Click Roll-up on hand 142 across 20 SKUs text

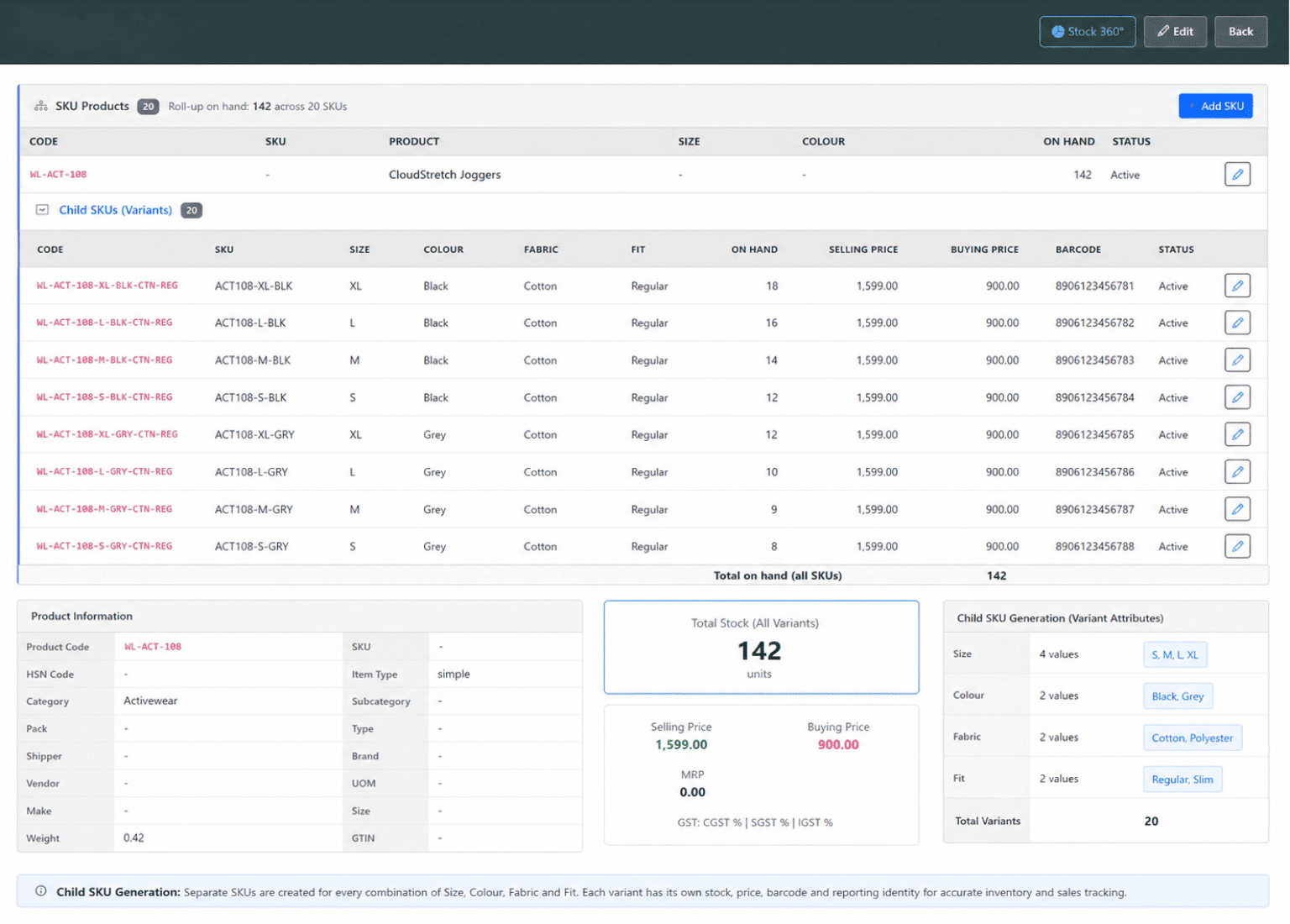point(257,107)
